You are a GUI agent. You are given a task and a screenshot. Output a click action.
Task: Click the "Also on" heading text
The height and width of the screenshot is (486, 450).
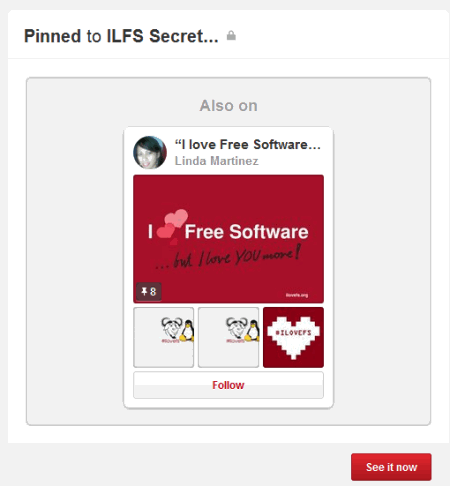click(x=229, y=106)
